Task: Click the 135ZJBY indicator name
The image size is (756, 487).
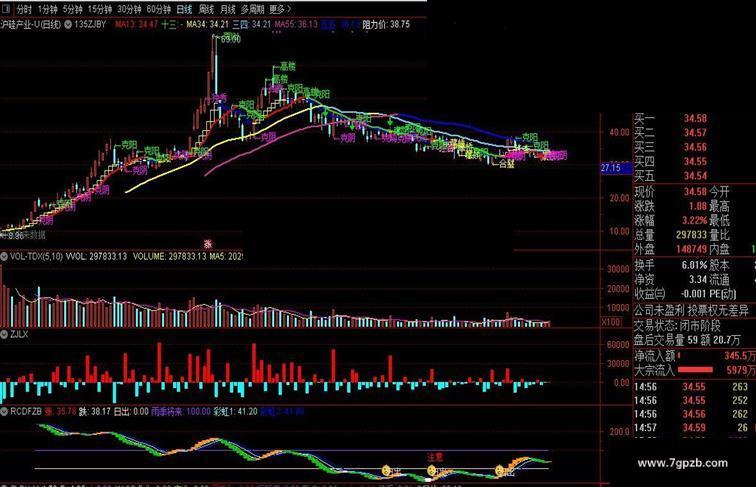Action: (x=90, y=24)
